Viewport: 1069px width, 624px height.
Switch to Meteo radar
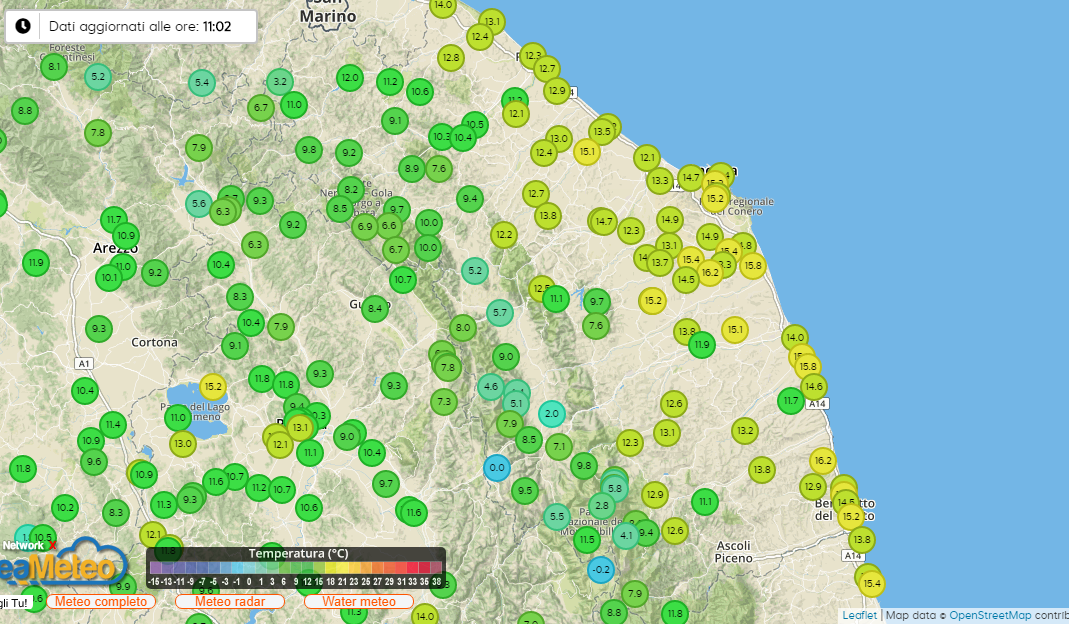pos(230,601)
